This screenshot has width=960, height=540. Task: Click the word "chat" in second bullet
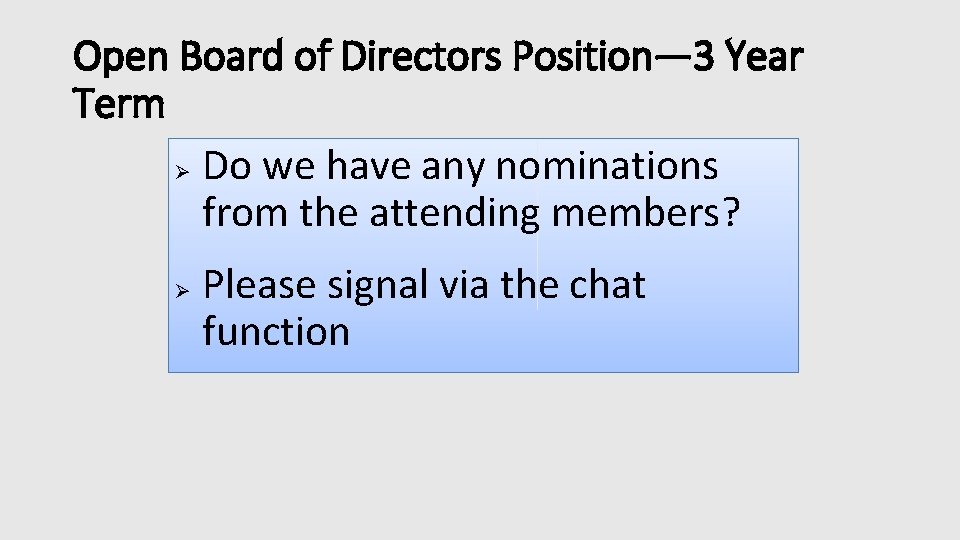pos(607,285)
